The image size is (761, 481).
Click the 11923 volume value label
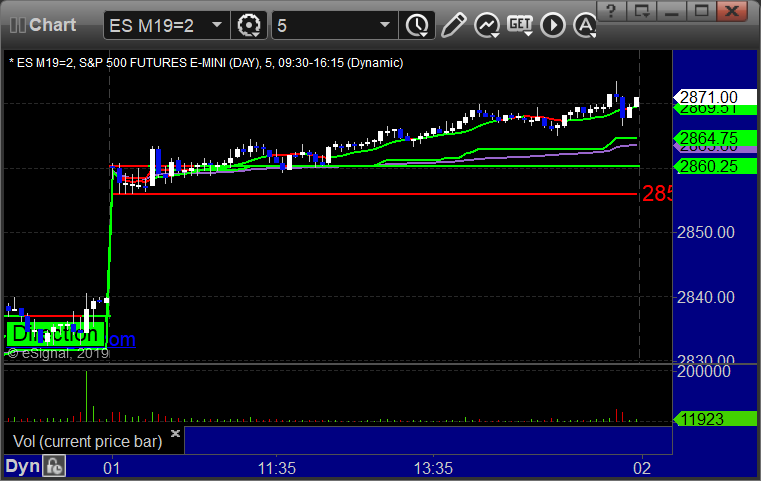[714, 419]
